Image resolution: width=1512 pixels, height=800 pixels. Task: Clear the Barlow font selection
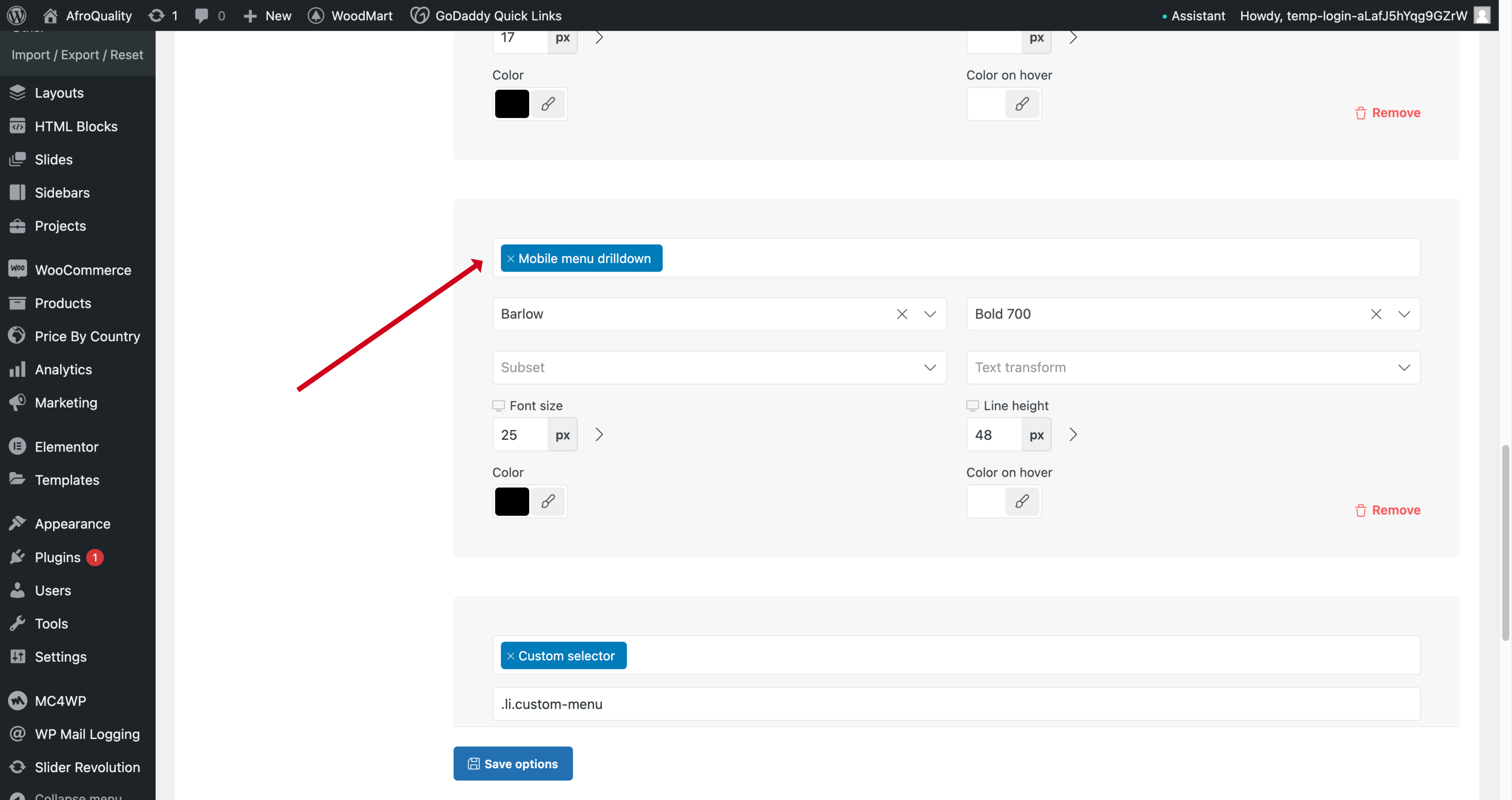[902, 314]
